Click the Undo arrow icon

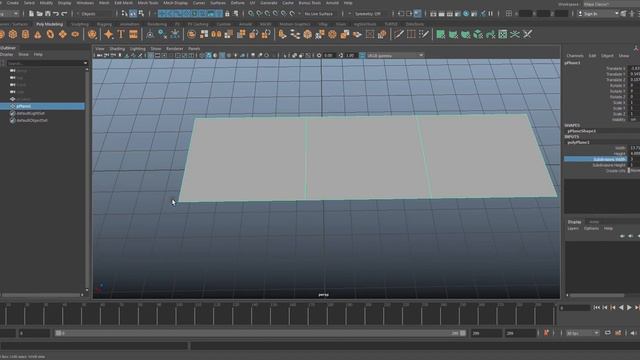[x=56, y=13]
